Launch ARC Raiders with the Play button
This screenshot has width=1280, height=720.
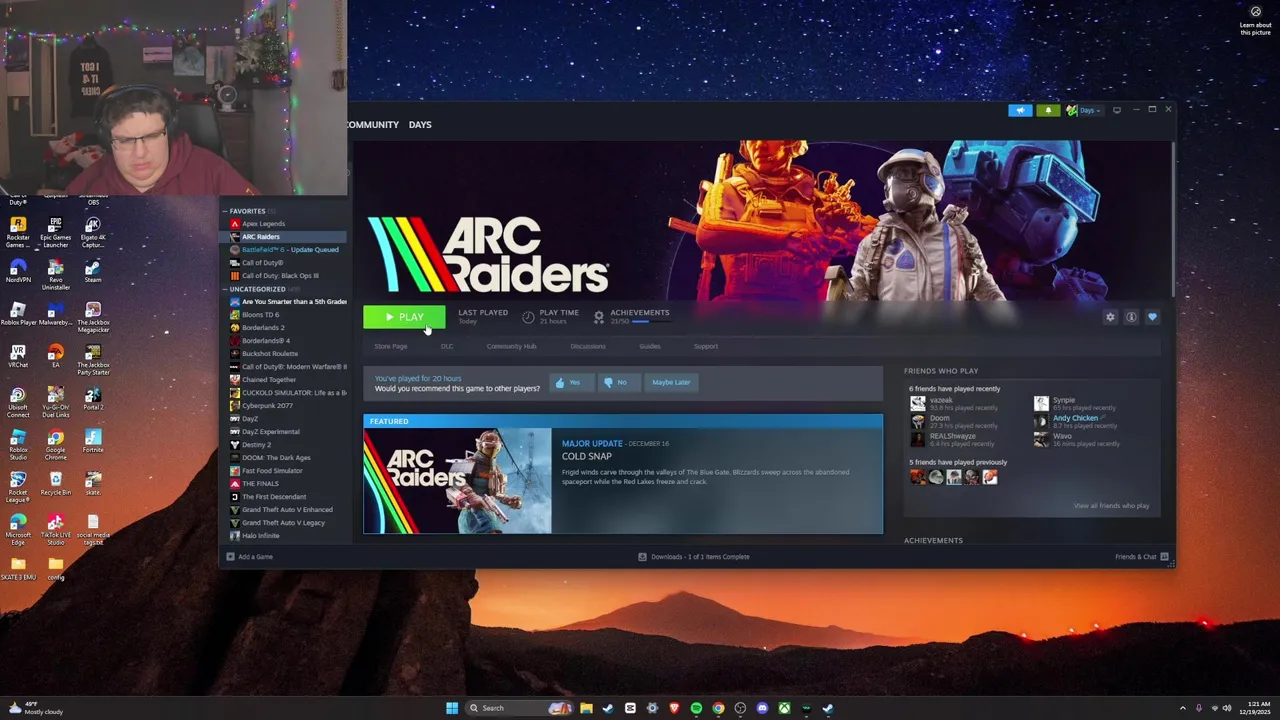click(404, 317)
